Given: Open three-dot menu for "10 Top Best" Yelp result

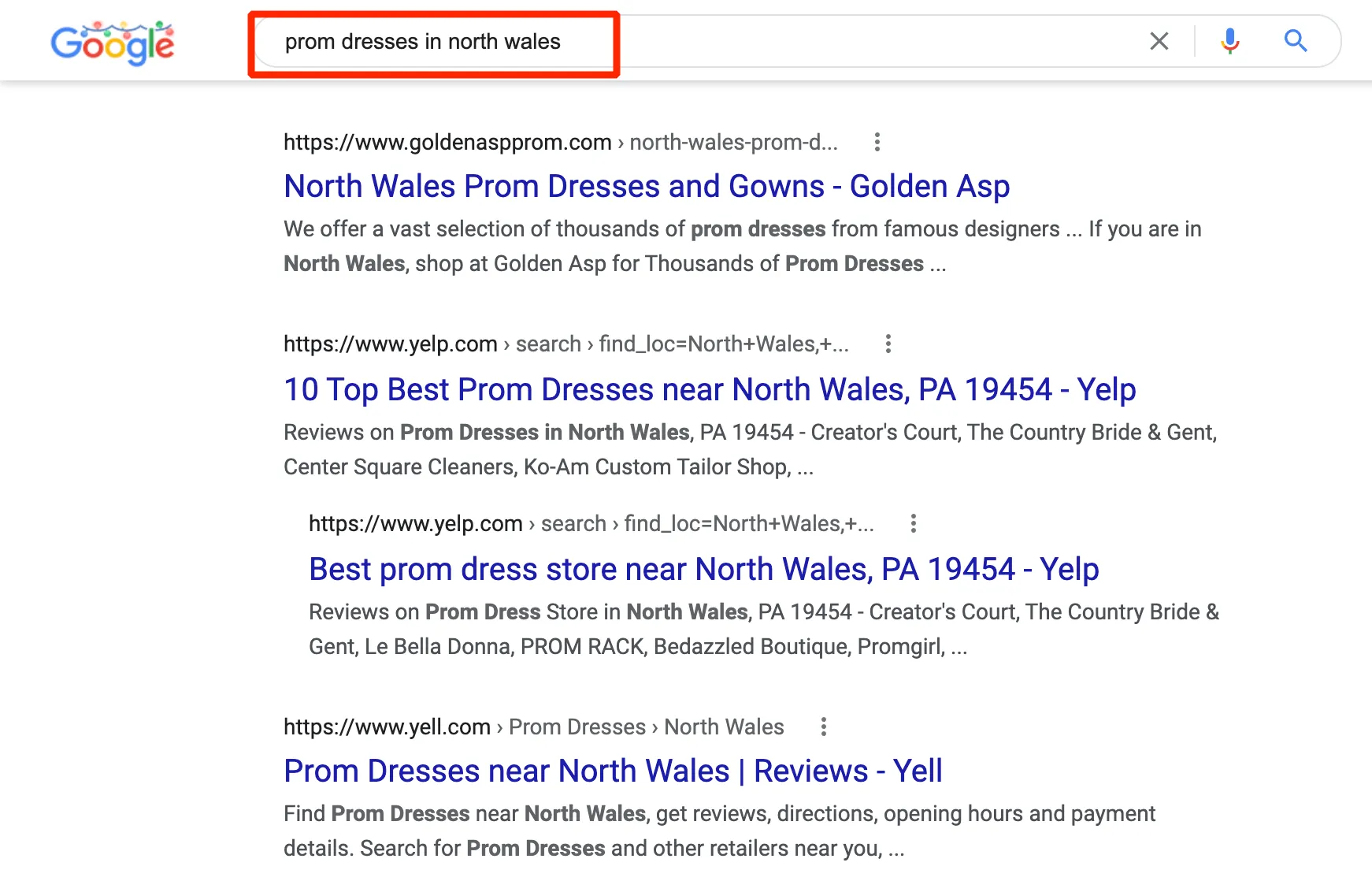Looking at the screenshot, I should point(888,344).
